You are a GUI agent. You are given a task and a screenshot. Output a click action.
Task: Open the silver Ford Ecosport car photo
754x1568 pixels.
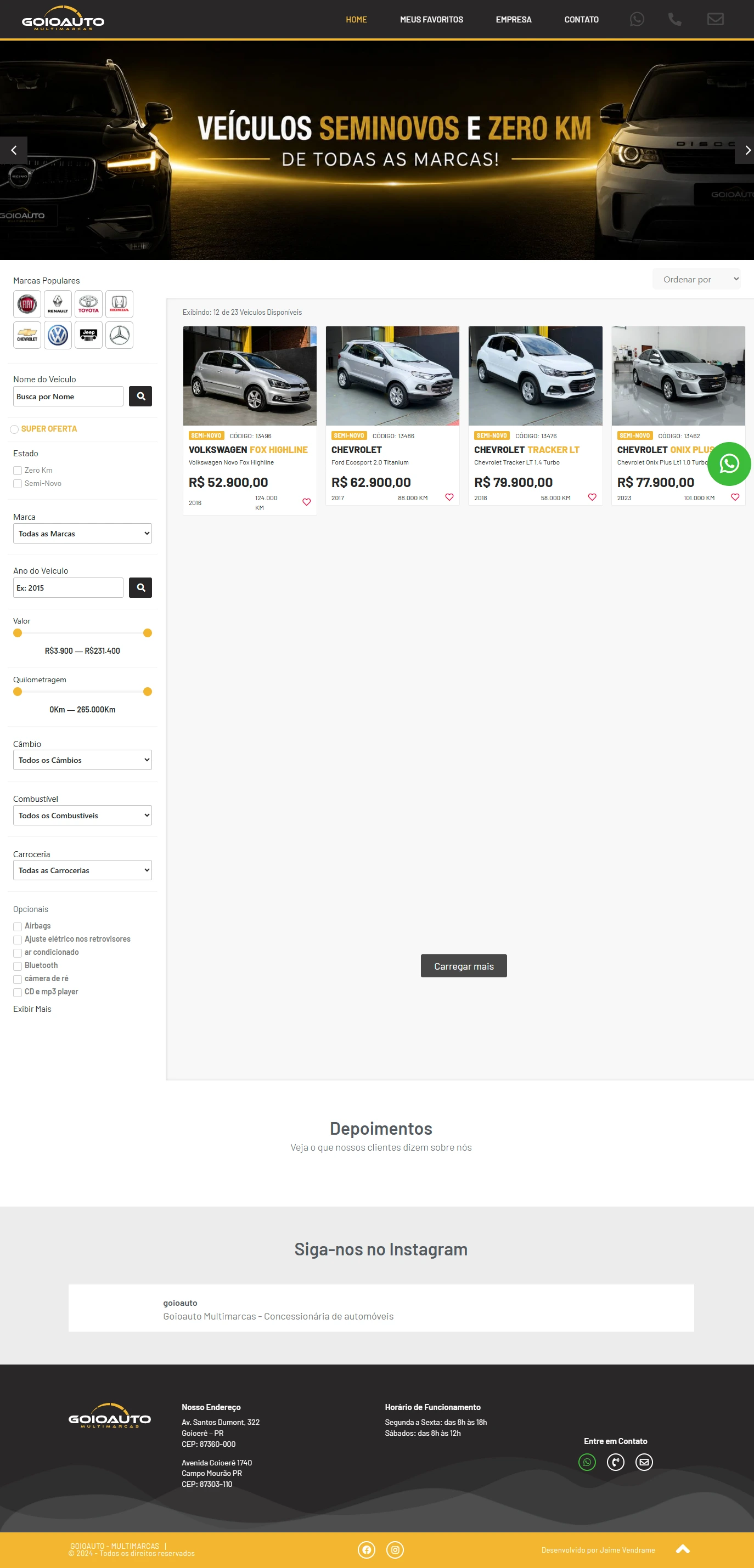[392, 376]
